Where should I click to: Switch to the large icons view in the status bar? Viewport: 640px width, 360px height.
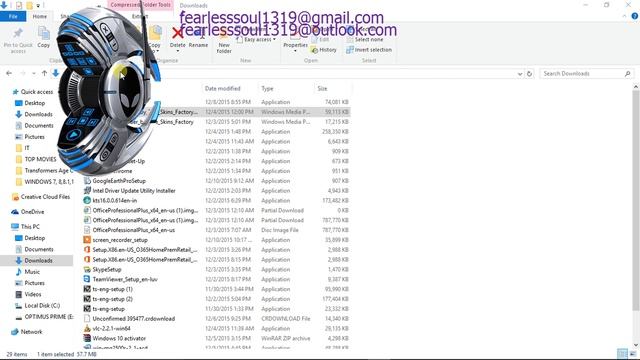(633, 353)
